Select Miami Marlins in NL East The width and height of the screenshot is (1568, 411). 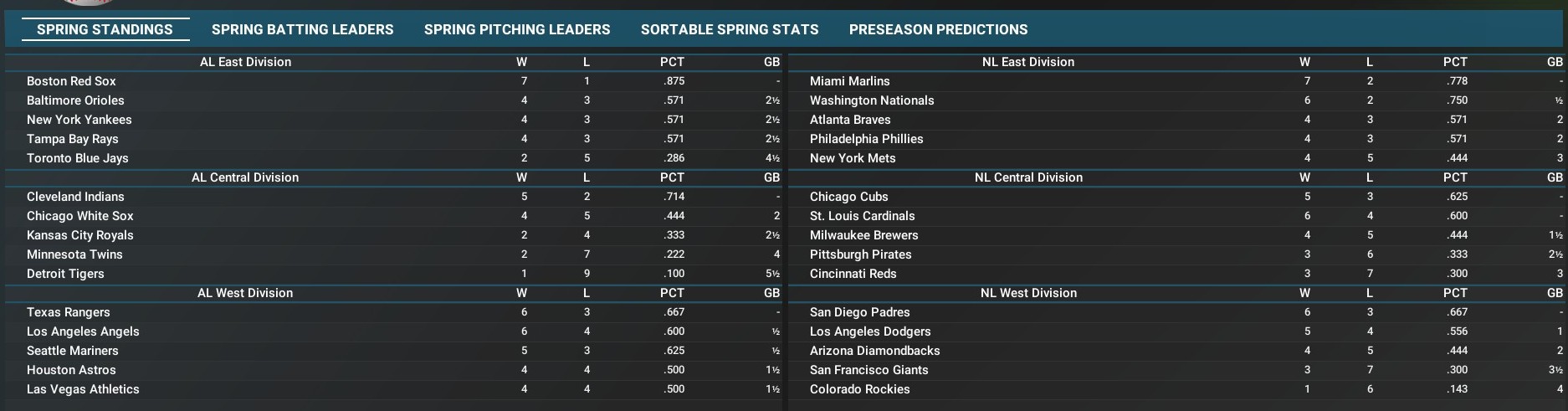point(849,81)
